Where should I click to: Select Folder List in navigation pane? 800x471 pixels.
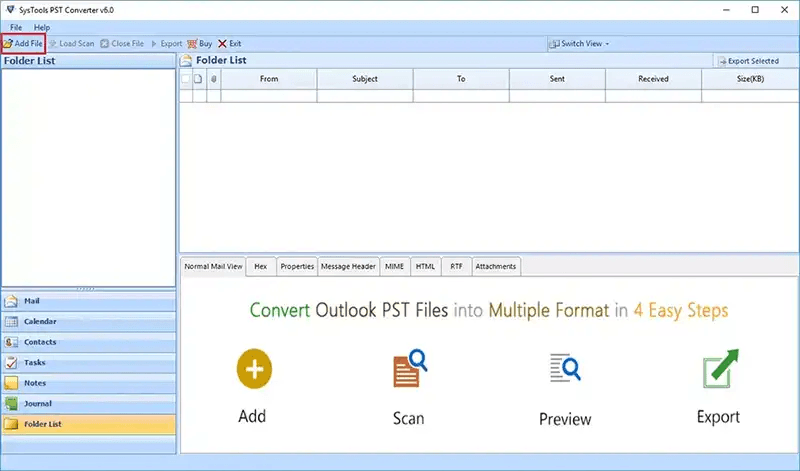[89, 424]
